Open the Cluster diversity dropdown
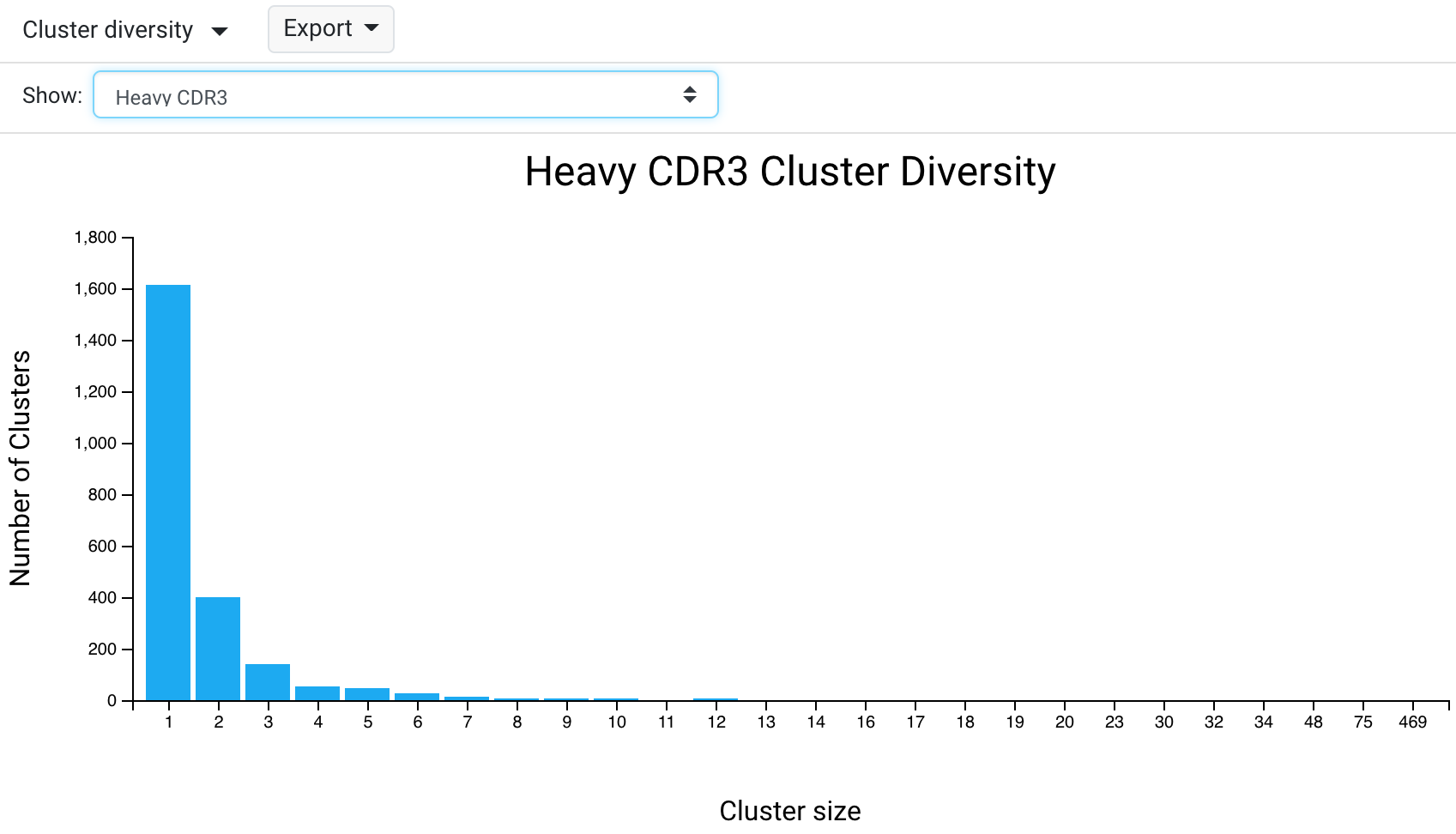Screen dimensions: 1456x834 click(x=124, y=30)
